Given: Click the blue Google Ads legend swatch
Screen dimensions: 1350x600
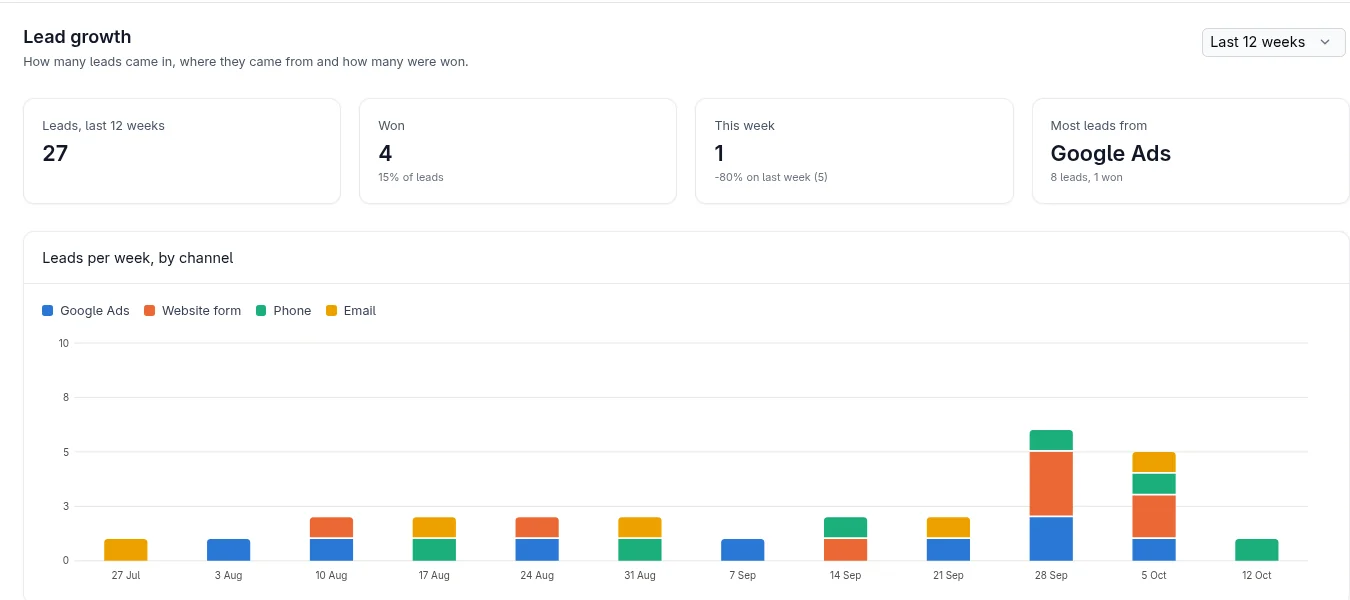Looking at the screenshot, I should coord(48,311).
